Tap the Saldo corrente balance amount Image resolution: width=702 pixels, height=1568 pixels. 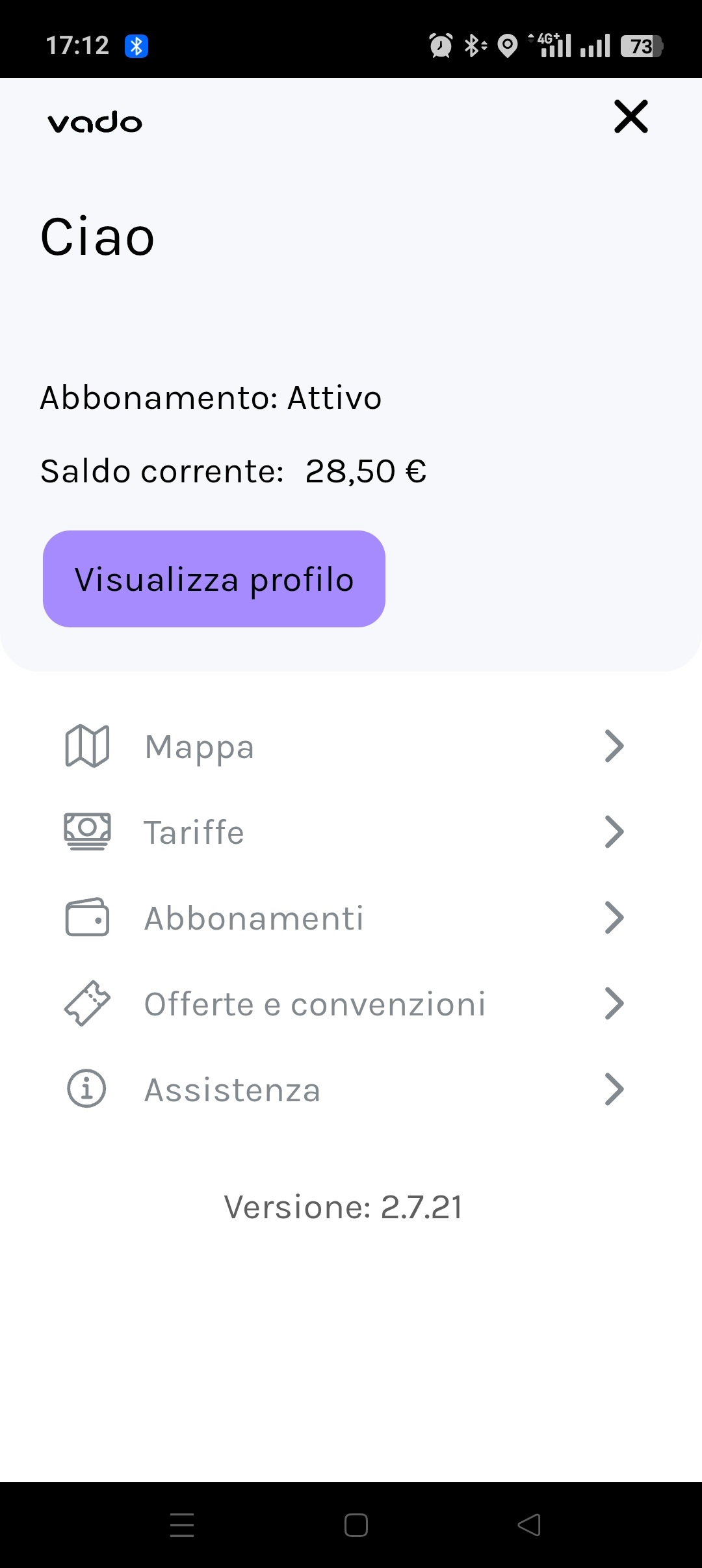point(366,471)
